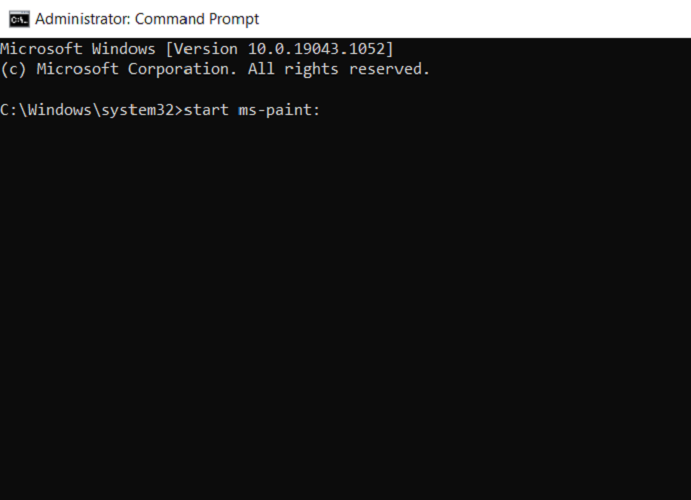Click right after the command's trailing colon
Image resolution: width=691 pixels, height=500 pixels.
point(324,109)
